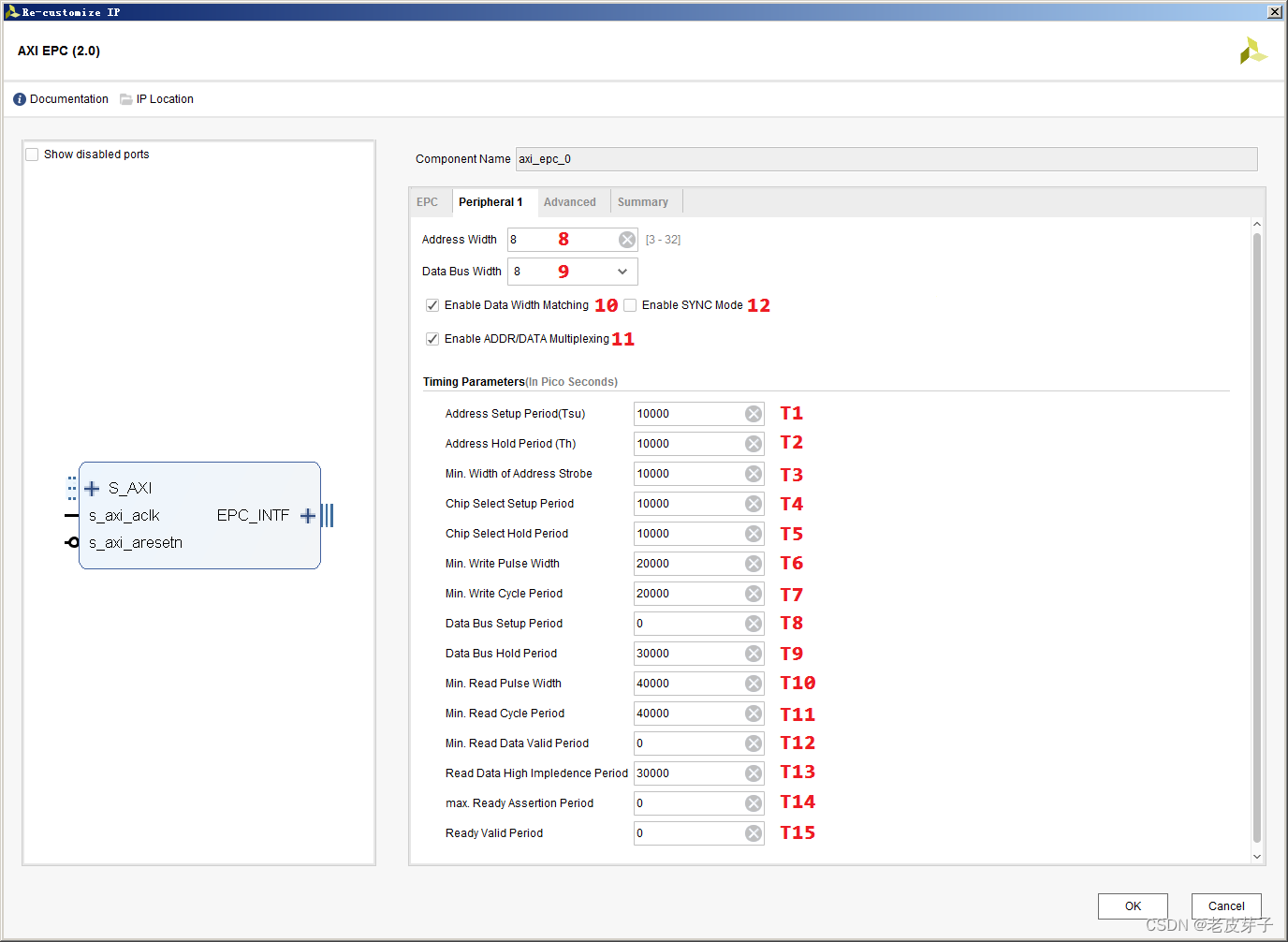Clear Min. Read Data Valid Period value

tap(754, 743)
